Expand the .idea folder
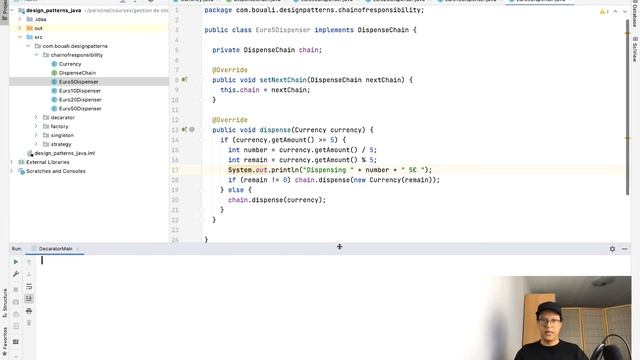The width and height of the screenshot is (640, 360). 20,19
